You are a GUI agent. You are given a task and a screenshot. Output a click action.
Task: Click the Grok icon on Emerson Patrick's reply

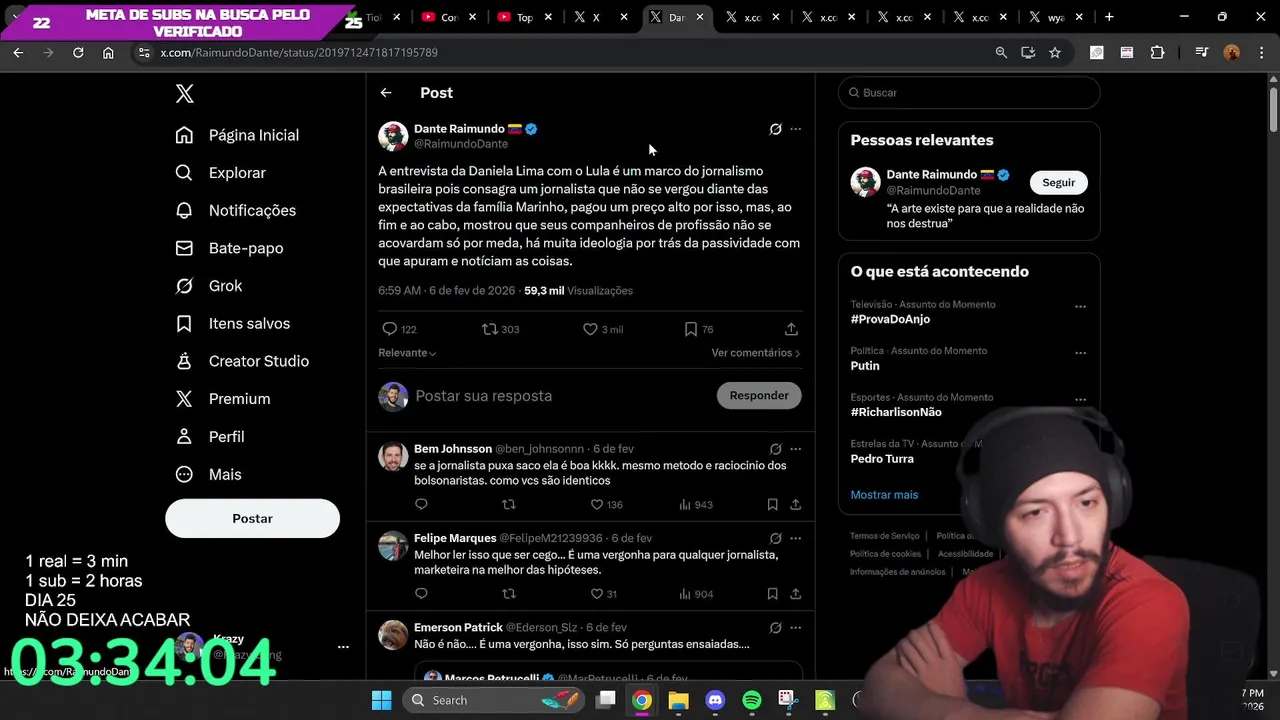[775, 628]
